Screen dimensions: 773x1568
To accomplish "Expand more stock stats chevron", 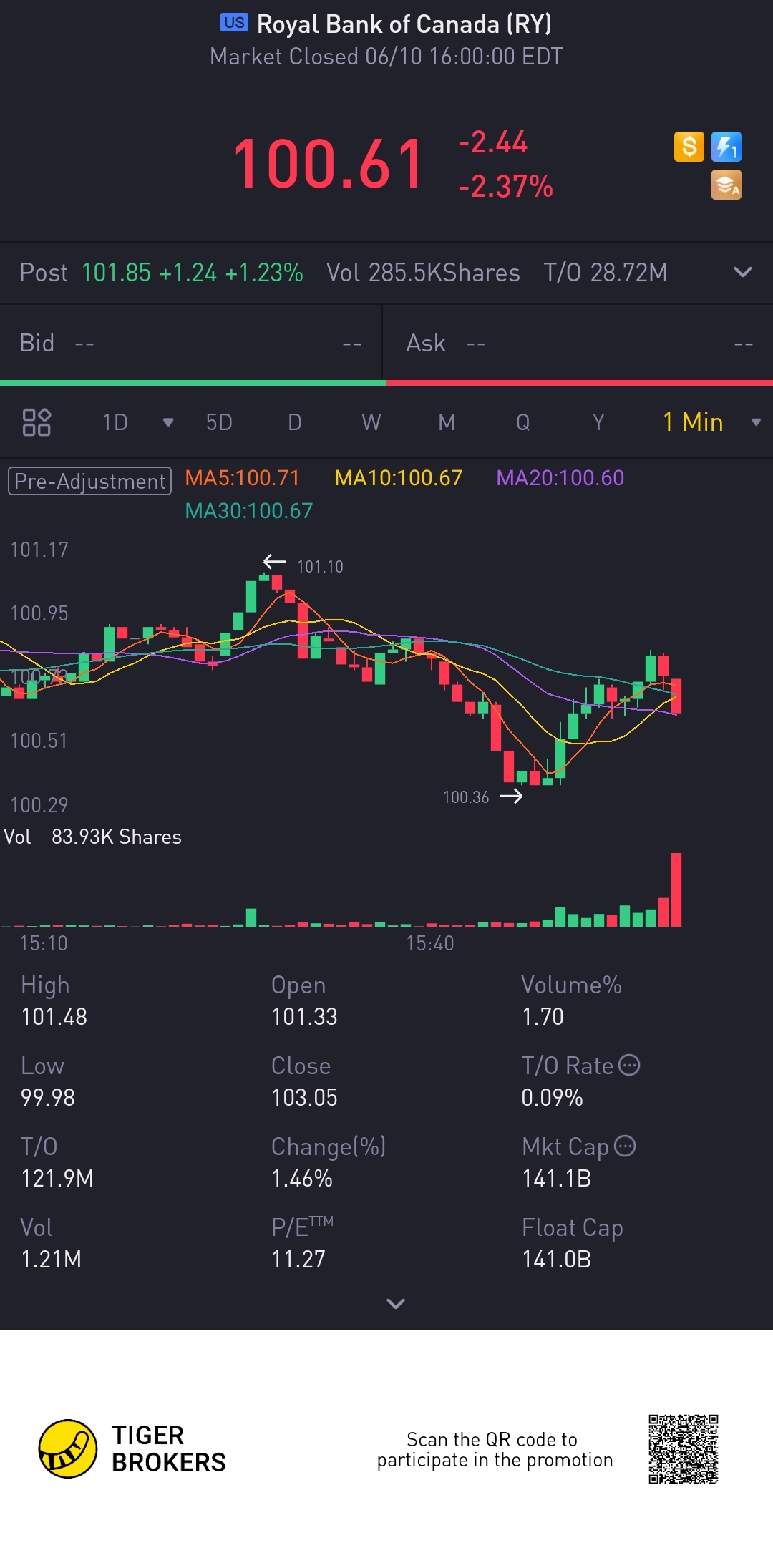I will point(396,1304).
